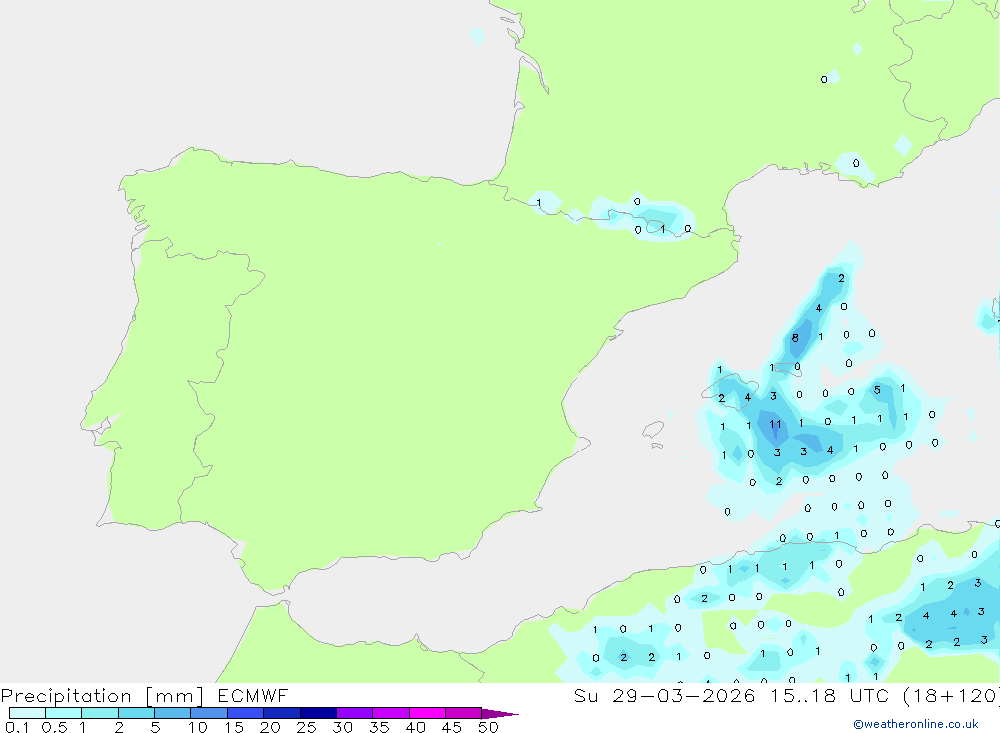Click the legend swatch between 15 and 20

(x=245, y=713)
